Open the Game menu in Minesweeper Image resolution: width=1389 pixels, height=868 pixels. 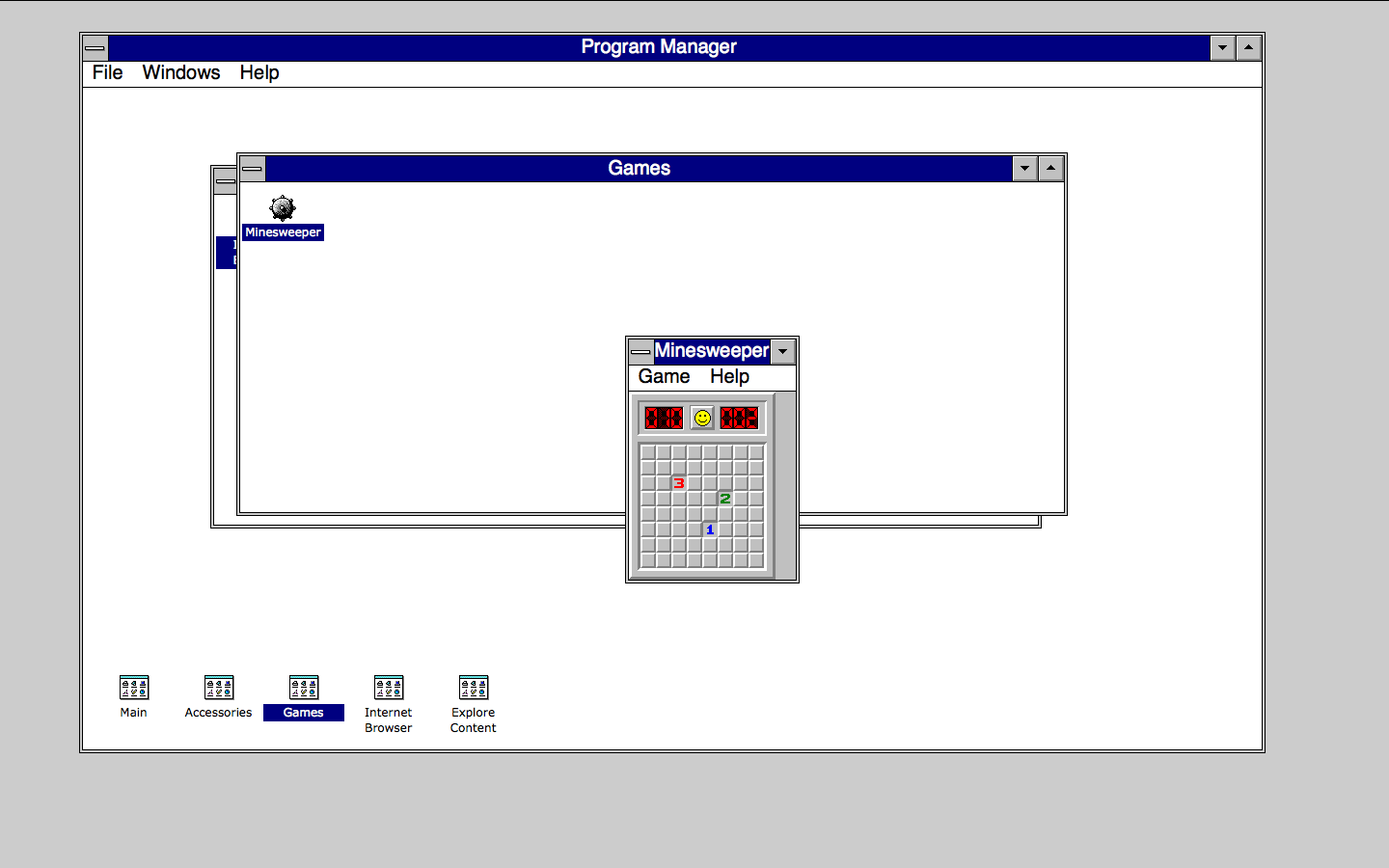664,376
